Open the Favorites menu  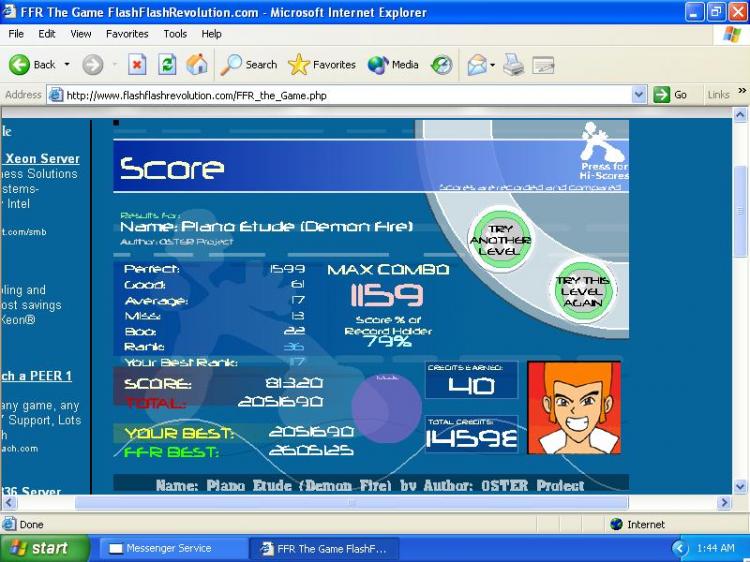coord(127,34)
